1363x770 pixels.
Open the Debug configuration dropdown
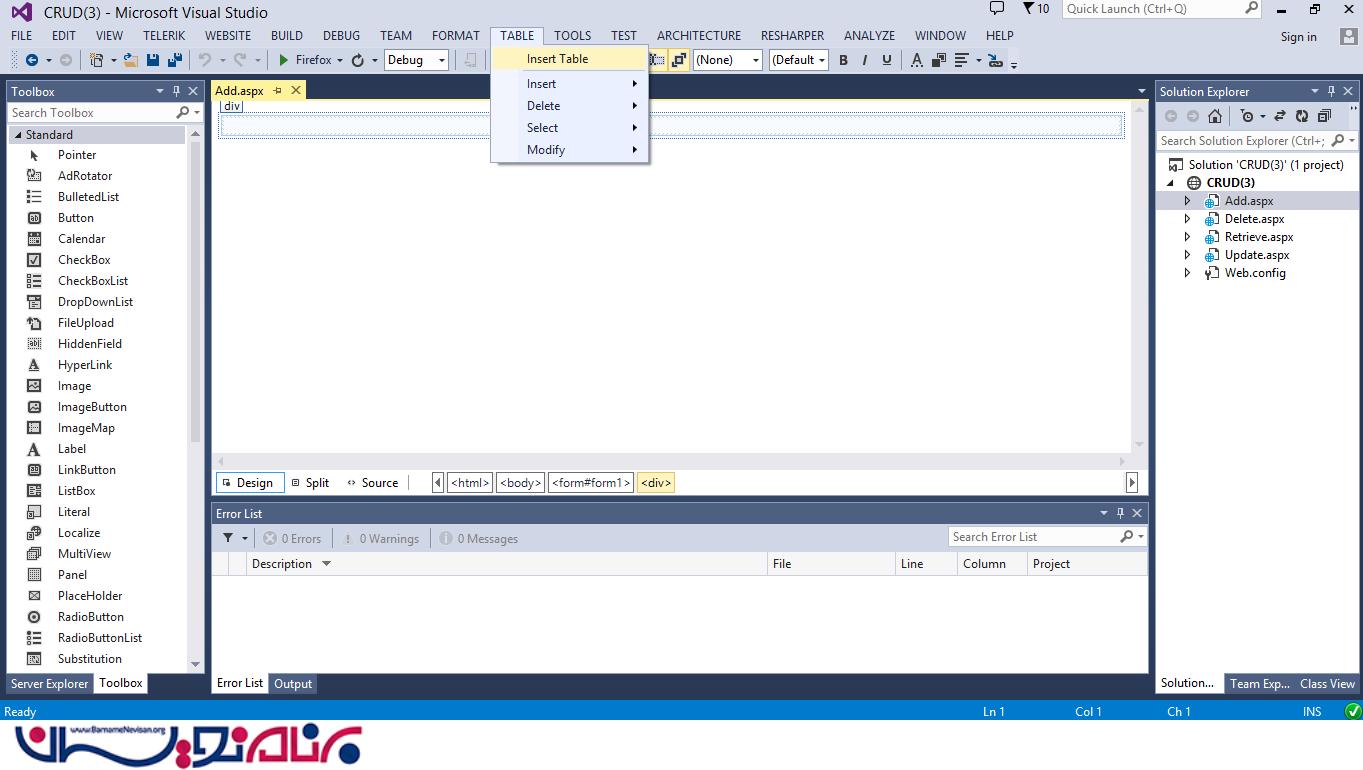click(416, 60)
